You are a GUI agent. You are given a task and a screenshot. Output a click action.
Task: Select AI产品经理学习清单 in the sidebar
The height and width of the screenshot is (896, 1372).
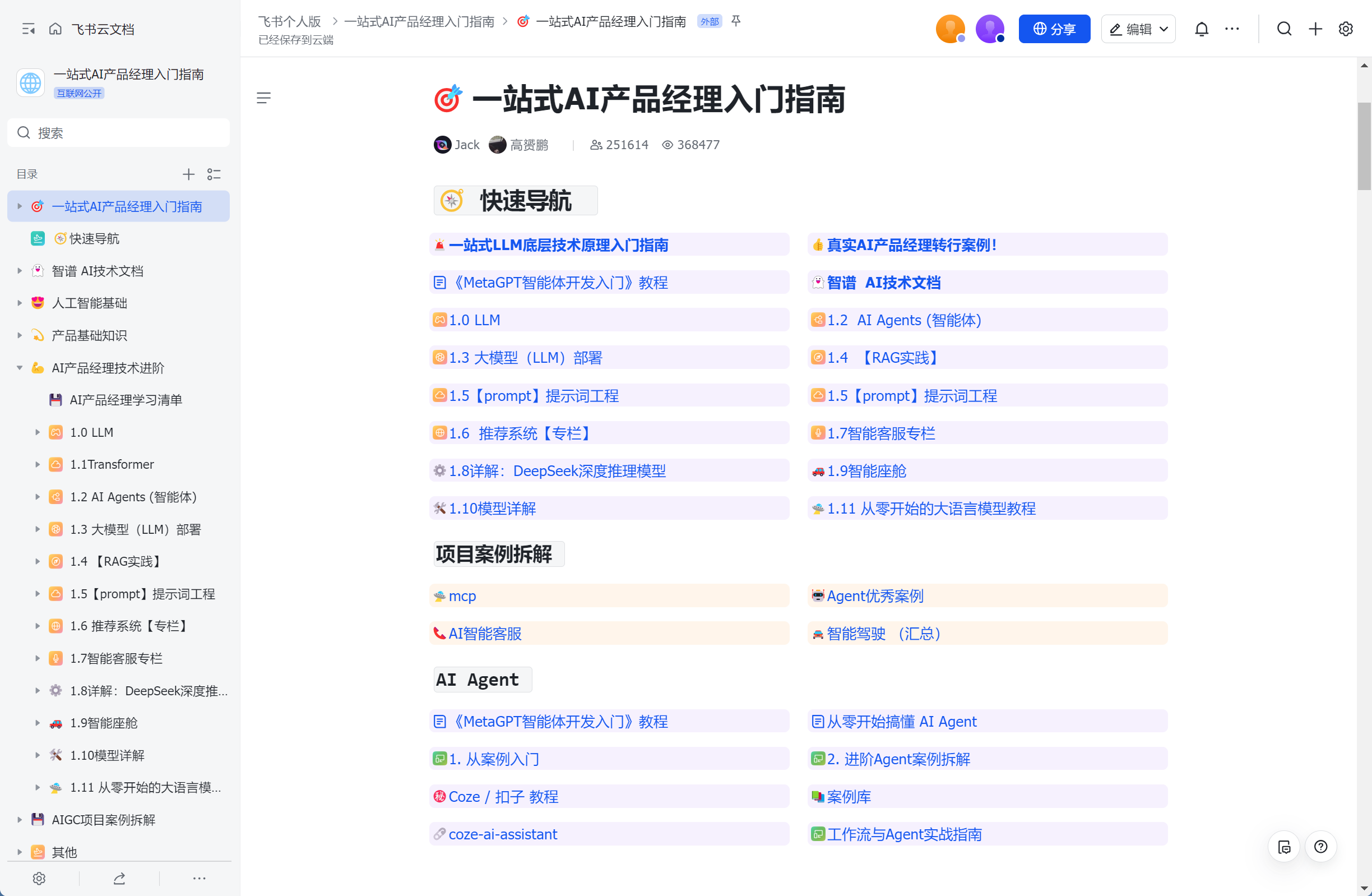tap(126, 400)
